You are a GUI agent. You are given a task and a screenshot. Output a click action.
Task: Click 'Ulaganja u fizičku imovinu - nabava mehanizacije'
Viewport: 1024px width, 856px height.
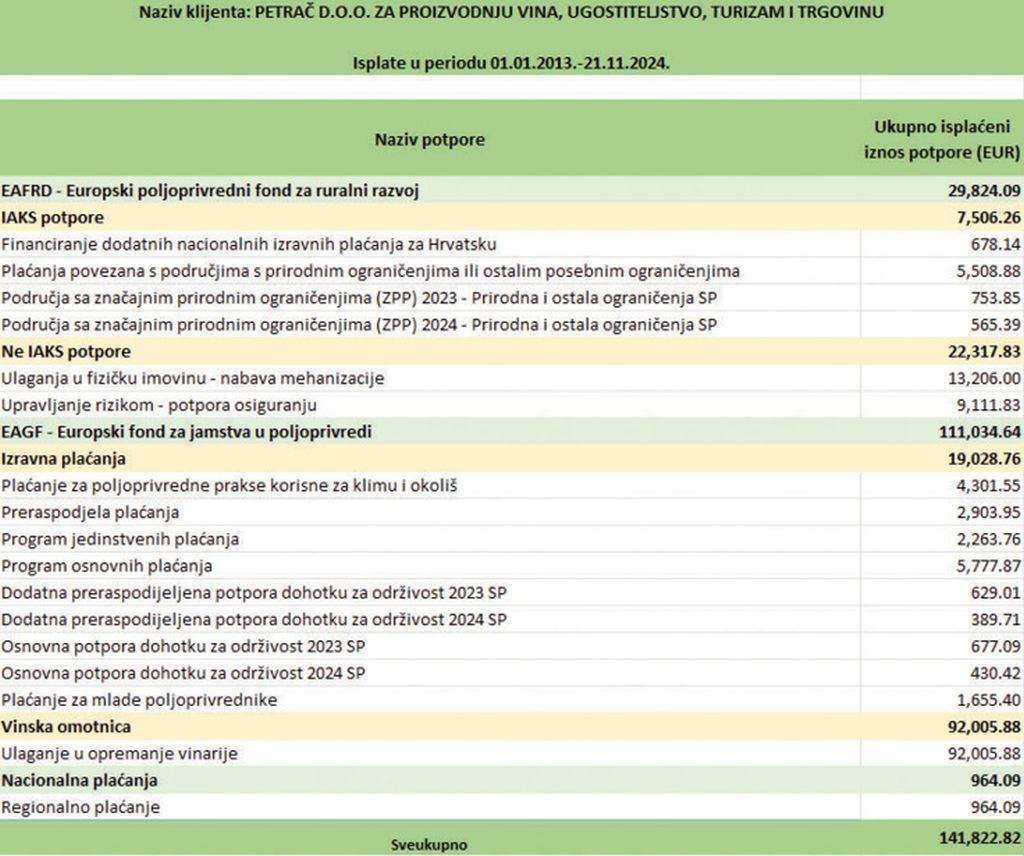(x=193, y=378)
